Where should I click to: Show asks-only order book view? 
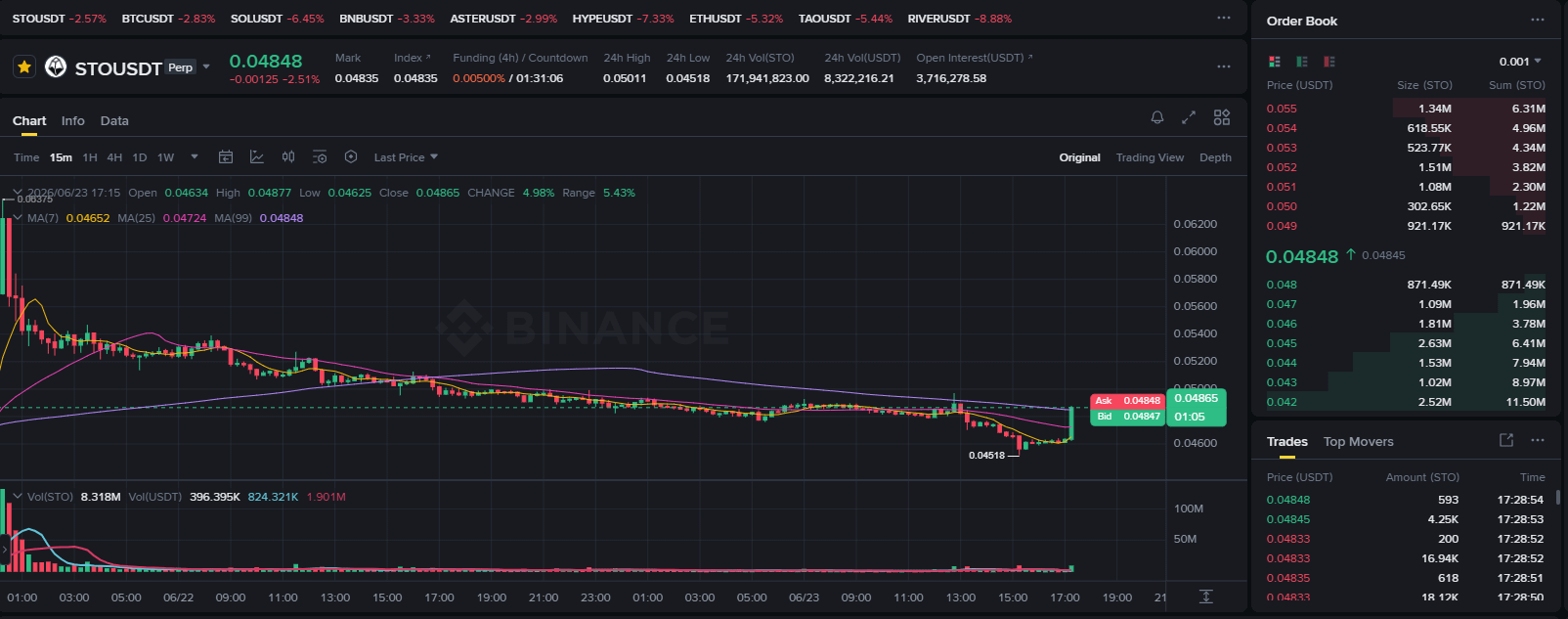point(1328,62)
